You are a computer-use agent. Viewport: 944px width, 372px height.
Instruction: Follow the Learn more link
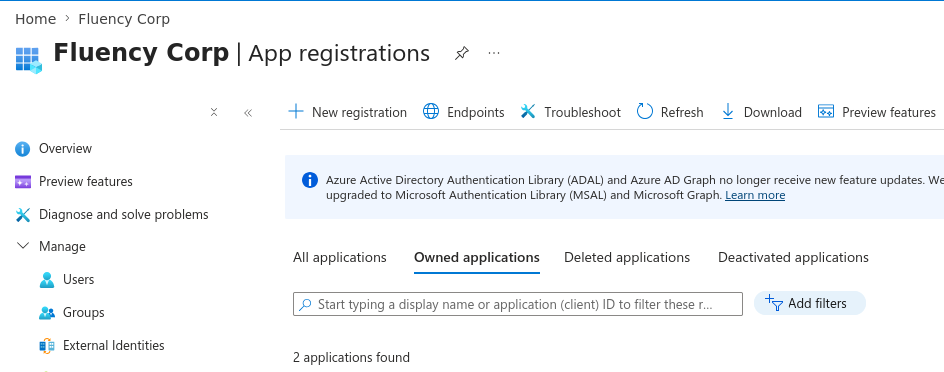(755, 195)
